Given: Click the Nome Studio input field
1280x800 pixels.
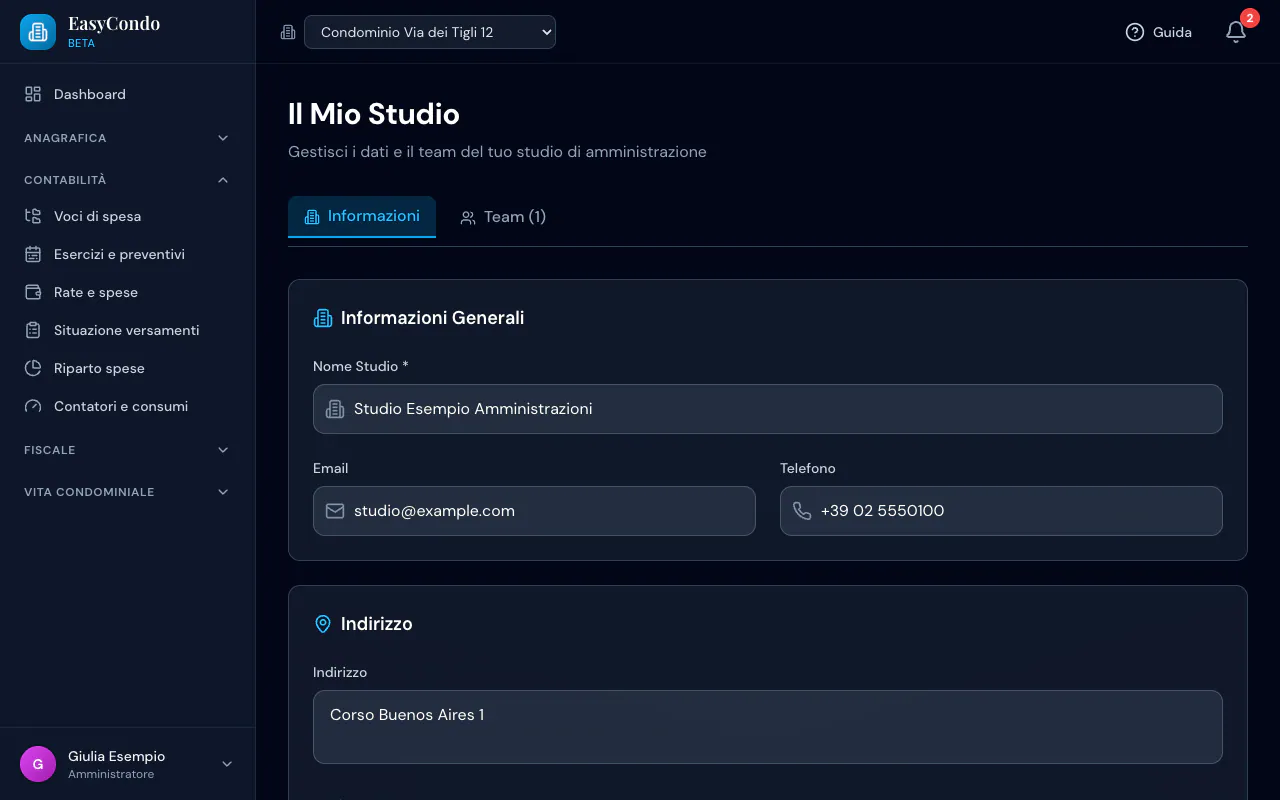Looking at the screenshot, I should pyautogui.click(x=768, y=409).
